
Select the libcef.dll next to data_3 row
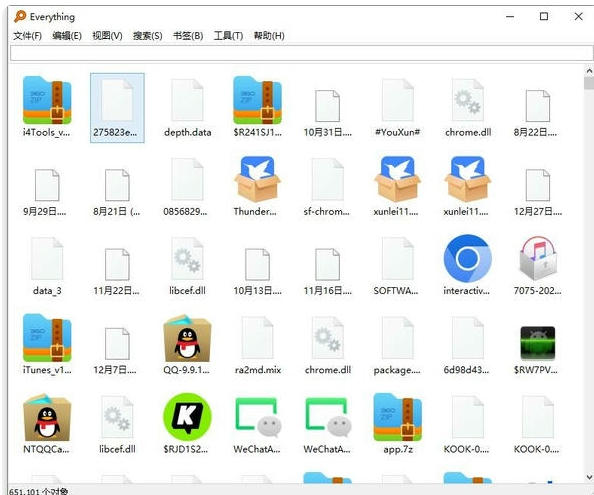187,259
